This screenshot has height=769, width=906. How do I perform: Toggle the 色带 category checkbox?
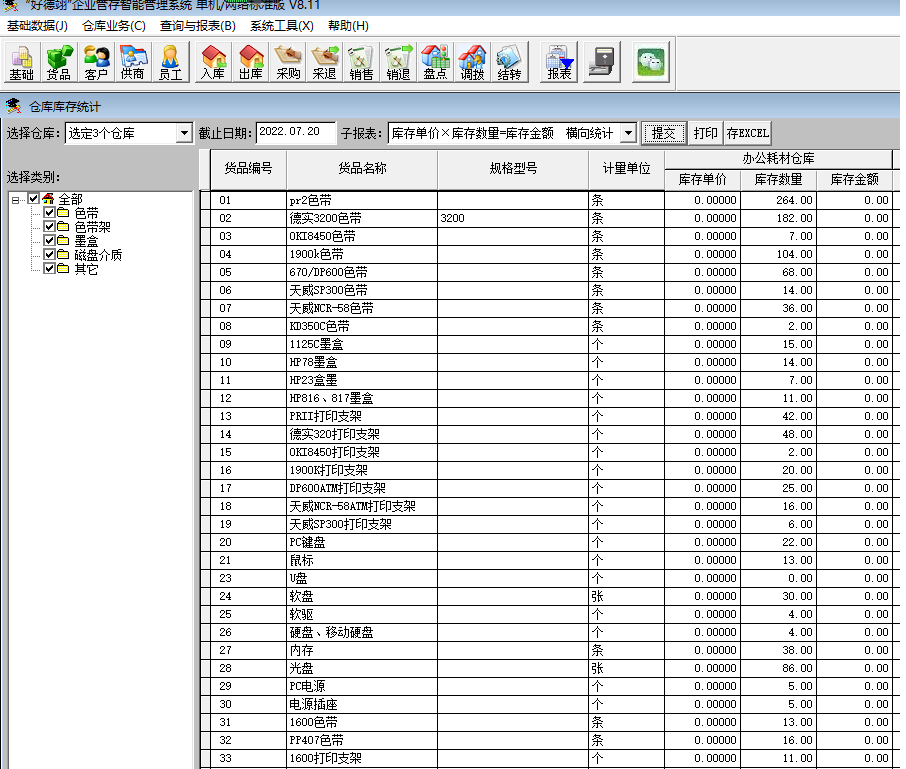pyautogui.click(x=49, y=213)
